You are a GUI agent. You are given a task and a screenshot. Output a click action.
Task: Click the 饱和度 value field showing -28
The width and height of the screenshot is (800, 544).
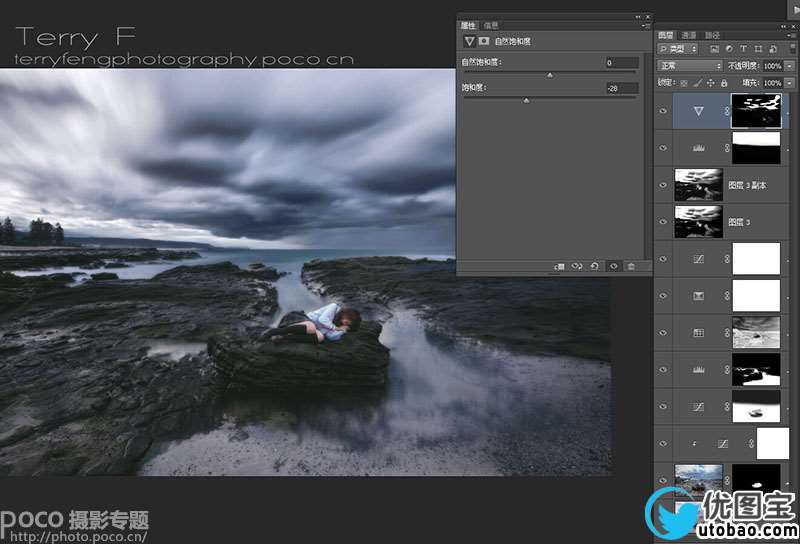pyautogui.click(x=621, y=88)
